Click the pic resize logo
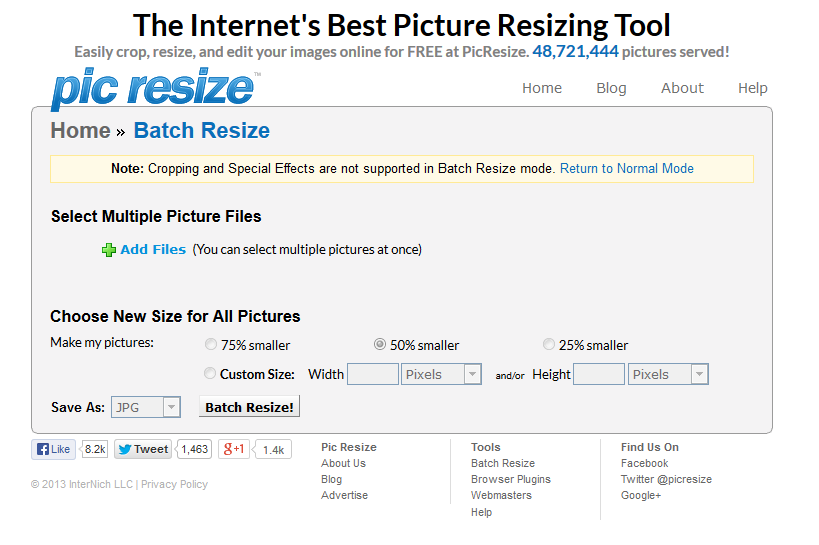This screenshot has height=545, width=819. click(154, 88)
